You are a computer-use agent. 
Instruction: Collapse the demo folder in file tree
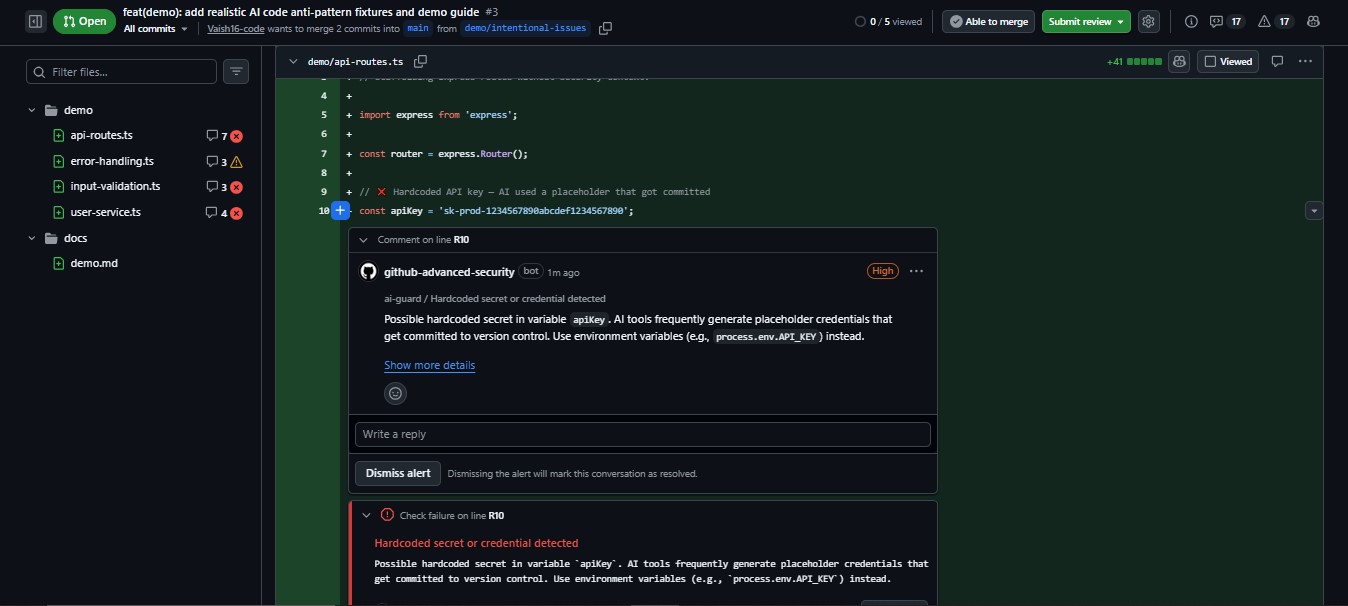[x=32, y=110]
